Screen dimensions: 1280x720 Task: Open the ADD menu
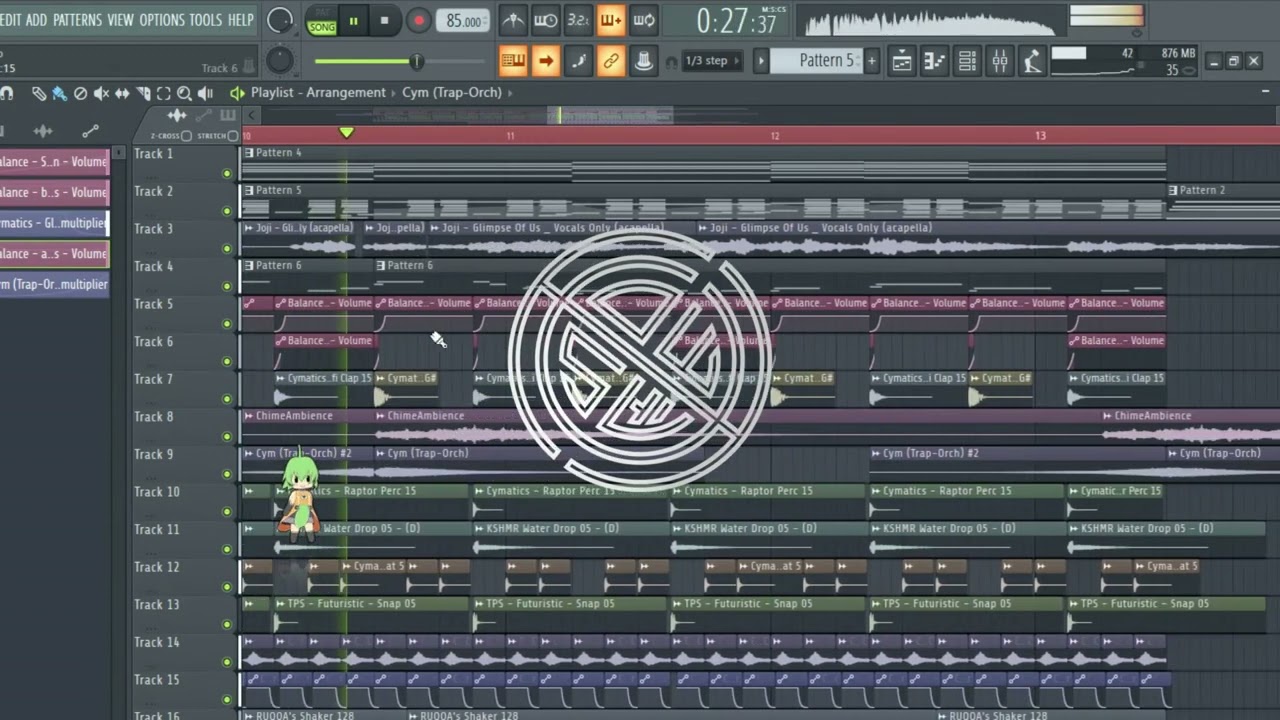(x=36, y=20)
